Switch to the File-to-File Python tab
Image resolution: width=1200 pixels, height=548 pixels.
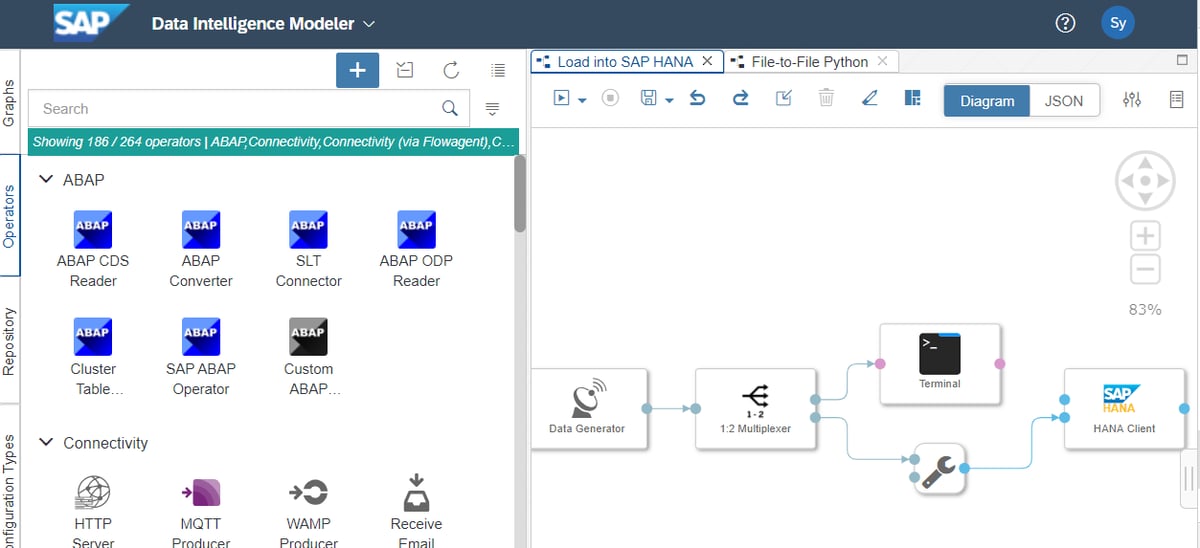[809, 61]
